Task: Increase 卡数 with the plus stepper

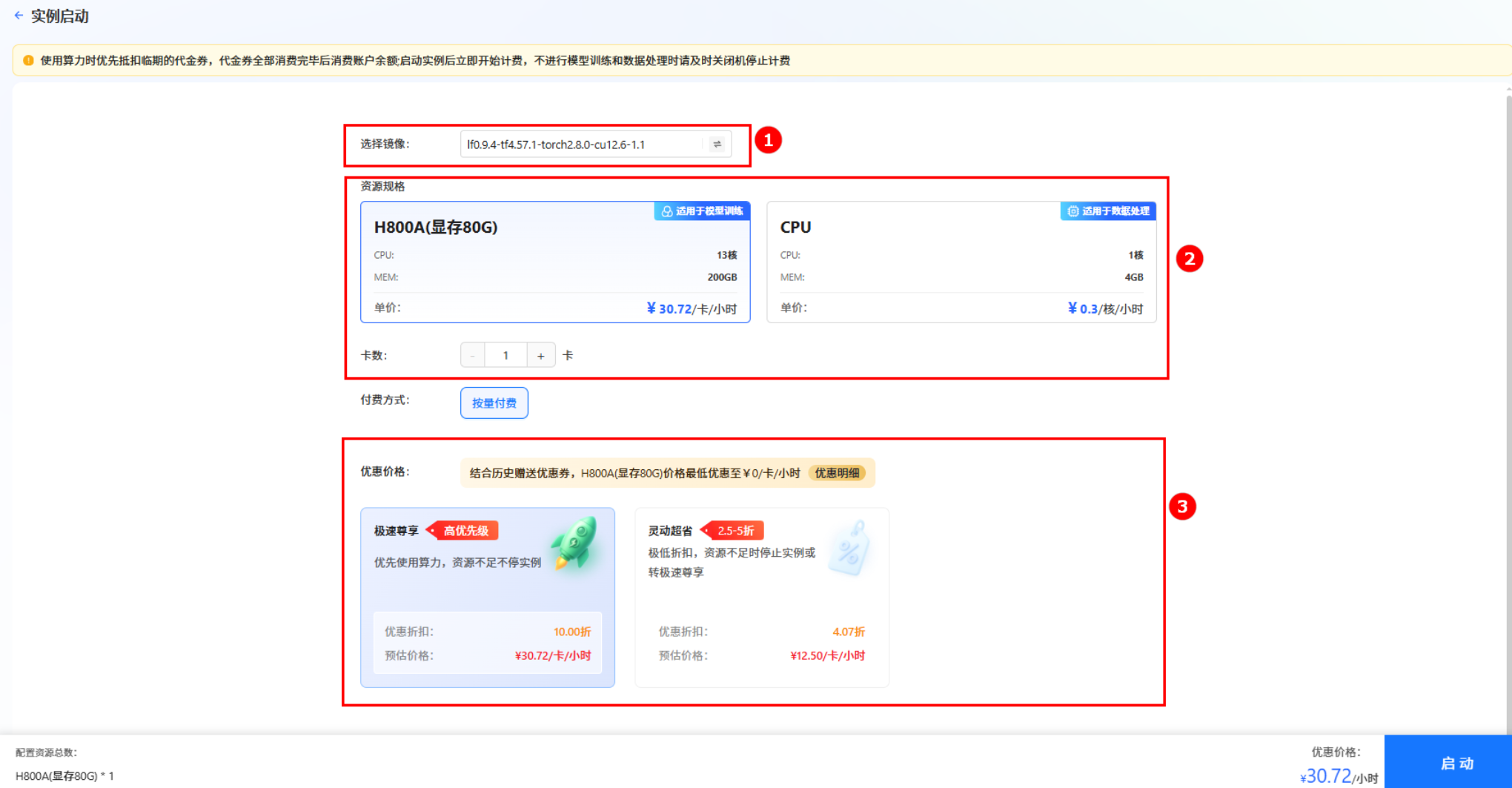Action: click(540, 355)
